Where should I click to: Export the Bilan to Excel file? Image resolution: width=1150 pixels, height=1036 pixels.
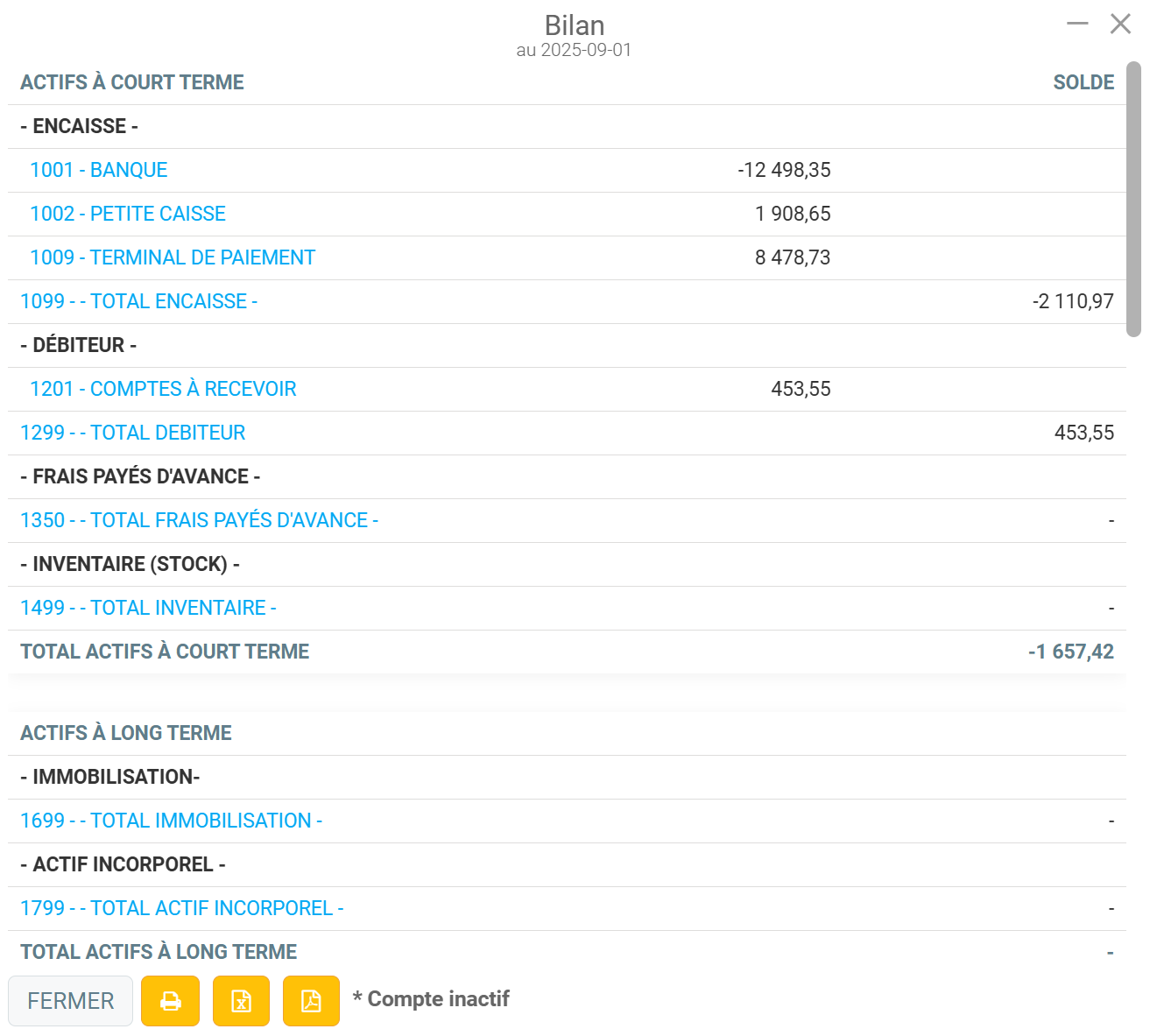241,1000
